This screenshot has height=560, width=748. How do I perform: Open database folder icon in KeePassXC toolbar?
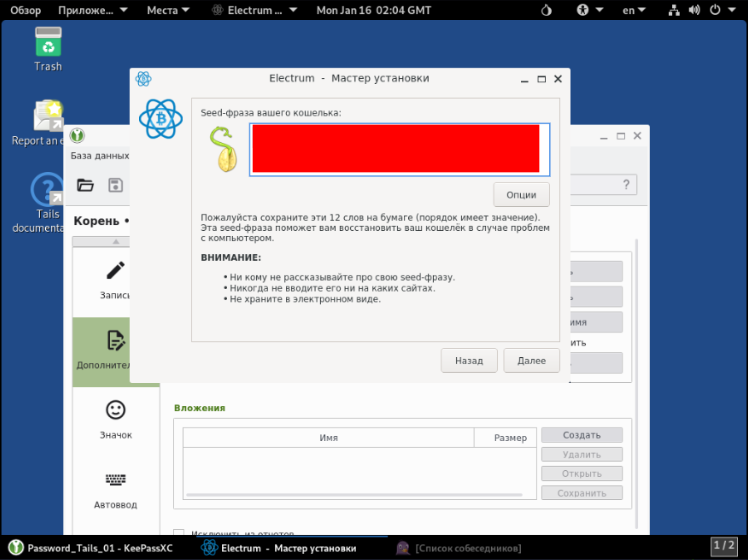point(85,185)
